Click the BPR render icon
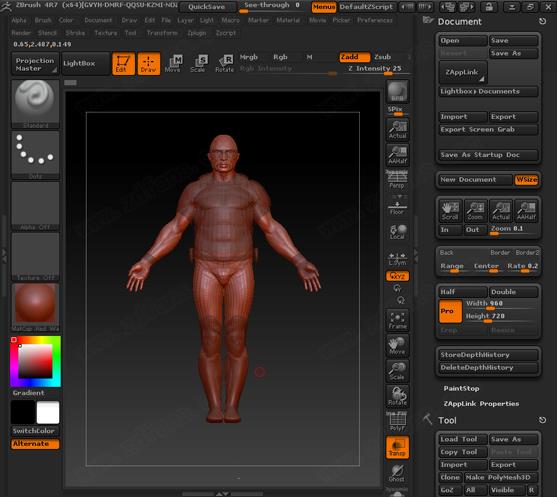The height and width of the screenshot is (497, 557). click(x=398, y=91)
